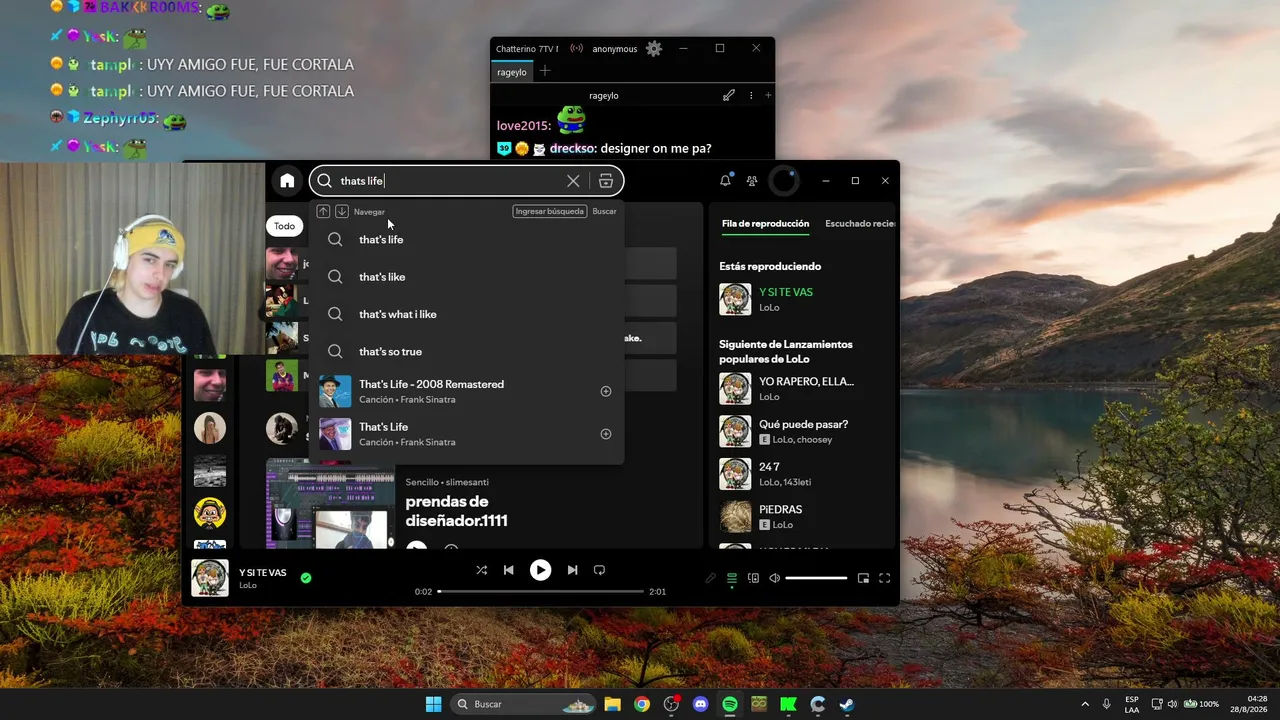The image size is (1280, 720).
Task: Open LoLo artist link in player bar
Action: click(248, 585)
